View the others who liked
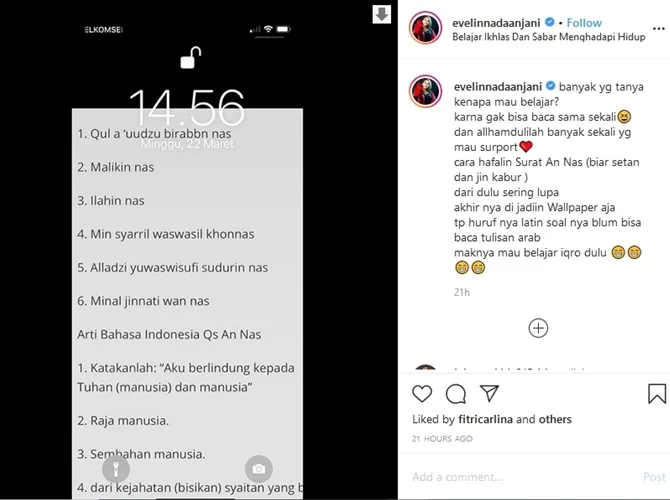670x500 pixels. [x=555, y=419]
